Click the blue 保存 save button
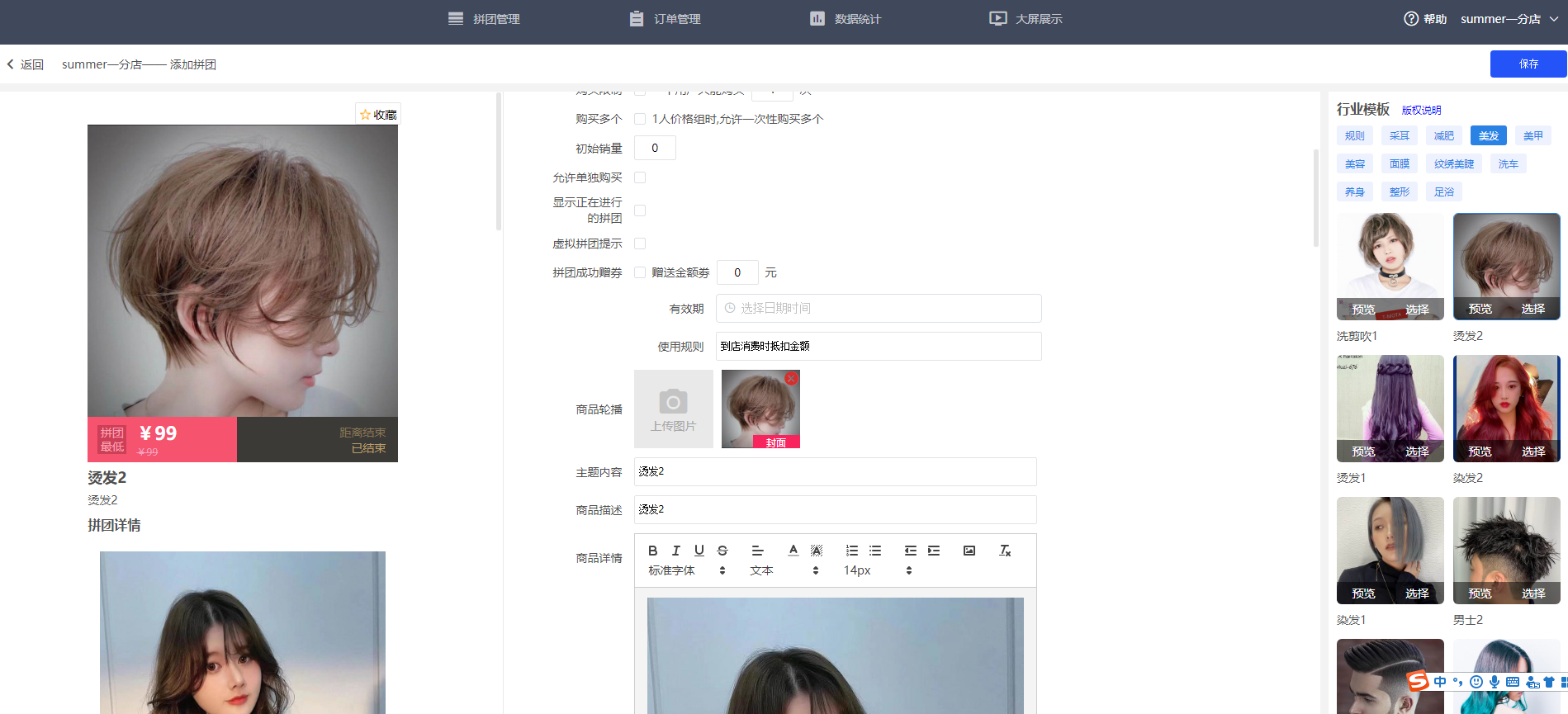 1528,64
